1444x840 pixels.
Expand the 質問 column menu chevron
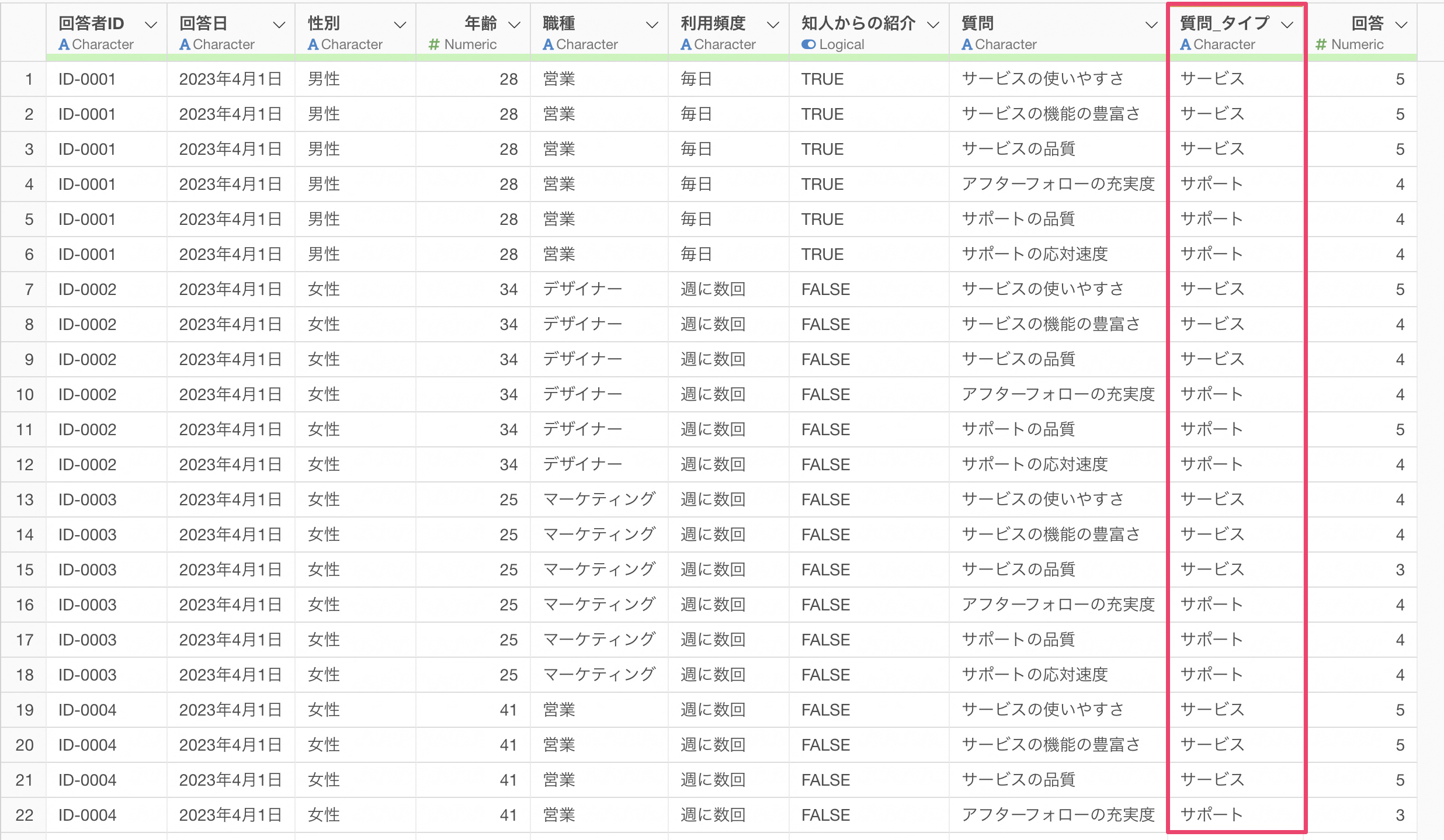coord(1151,25)
